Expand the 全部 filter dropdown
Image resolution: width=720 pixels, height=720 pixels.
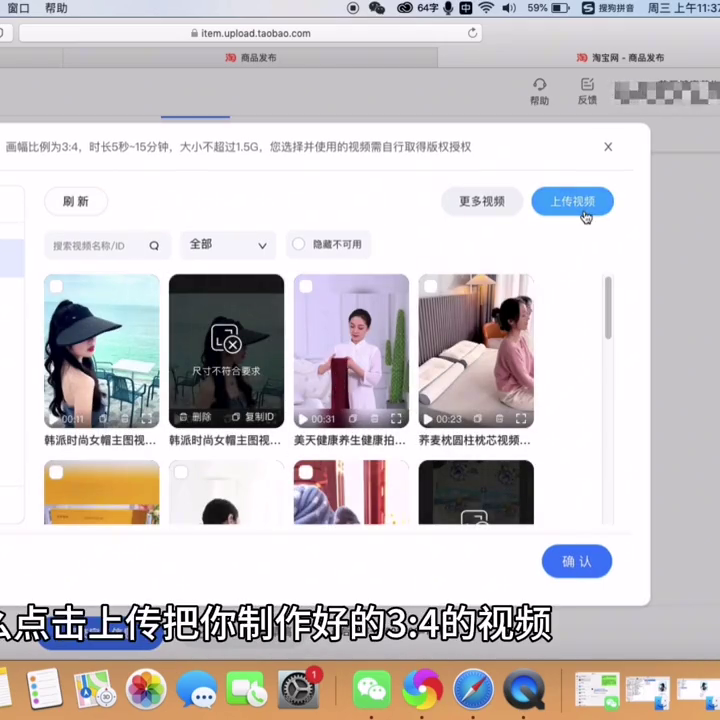(x=228, y=245)
